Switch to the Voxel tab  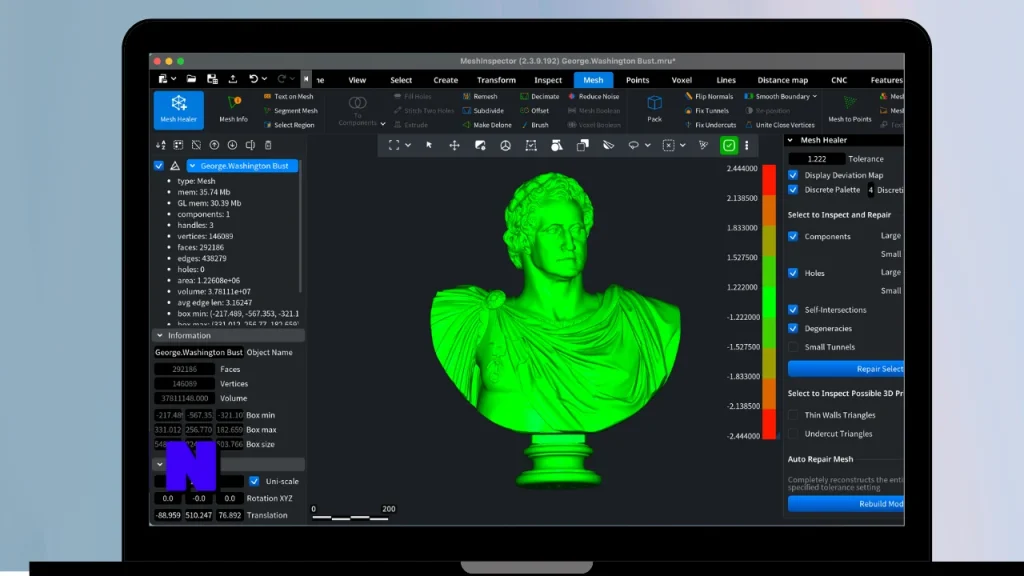[682, 80]
